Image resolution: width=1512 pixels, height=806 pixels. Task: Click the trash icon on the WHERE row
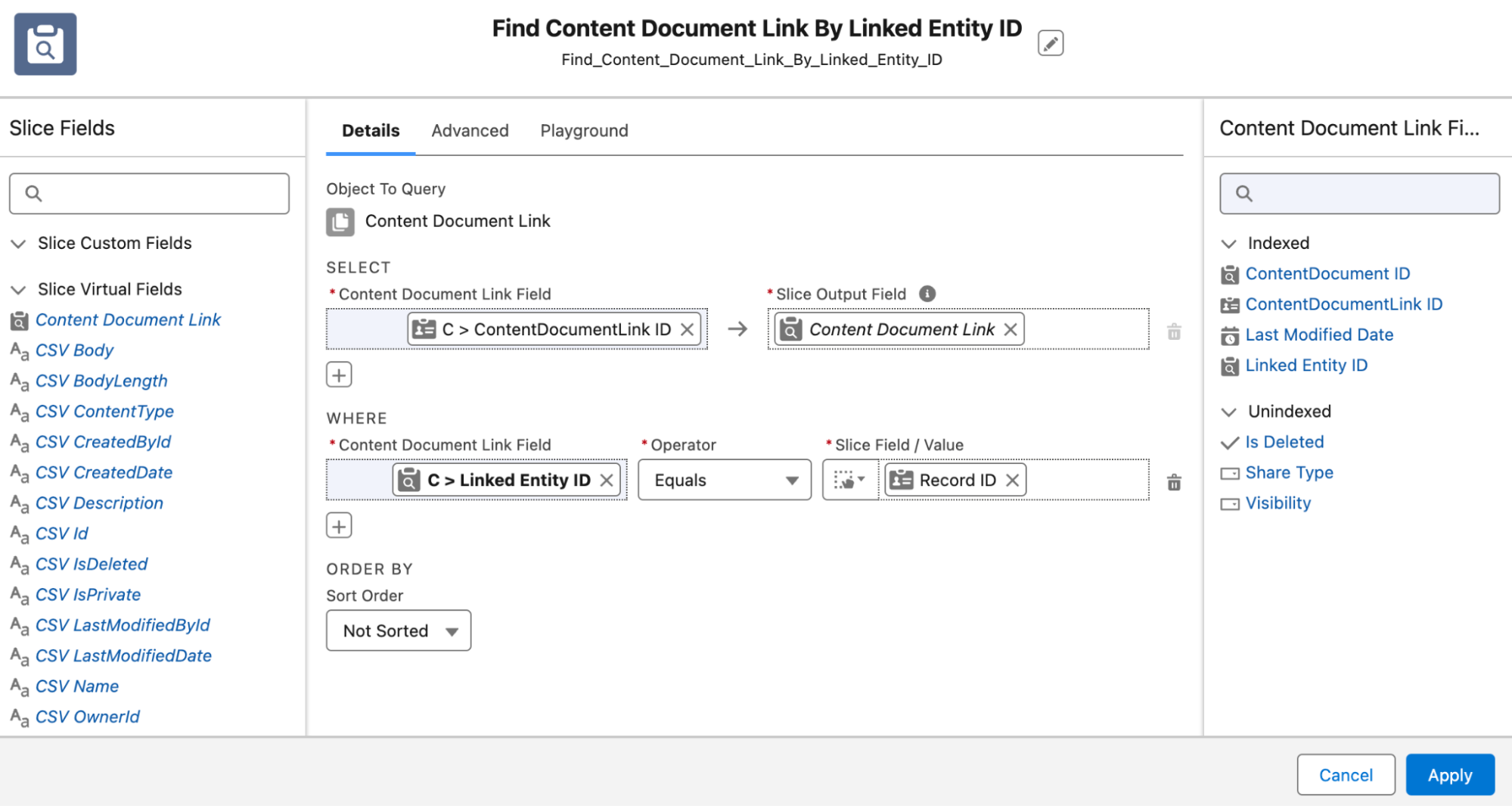1173,482
